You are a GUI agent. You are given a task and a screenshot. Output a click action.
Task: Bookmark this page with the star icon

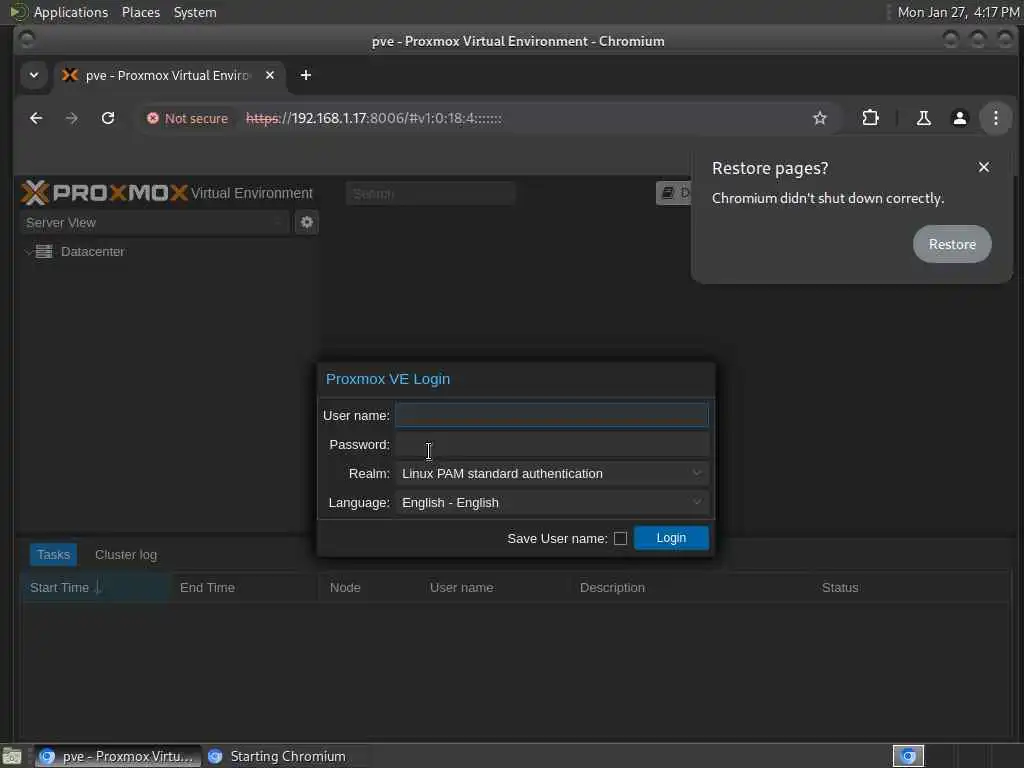820,118
